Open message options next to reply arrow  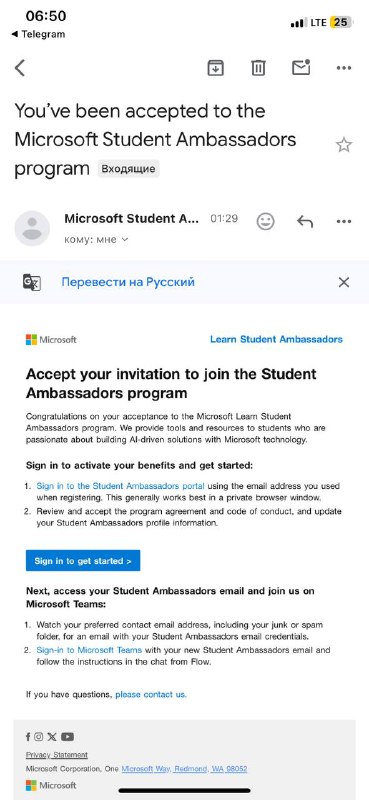point(343,221)
